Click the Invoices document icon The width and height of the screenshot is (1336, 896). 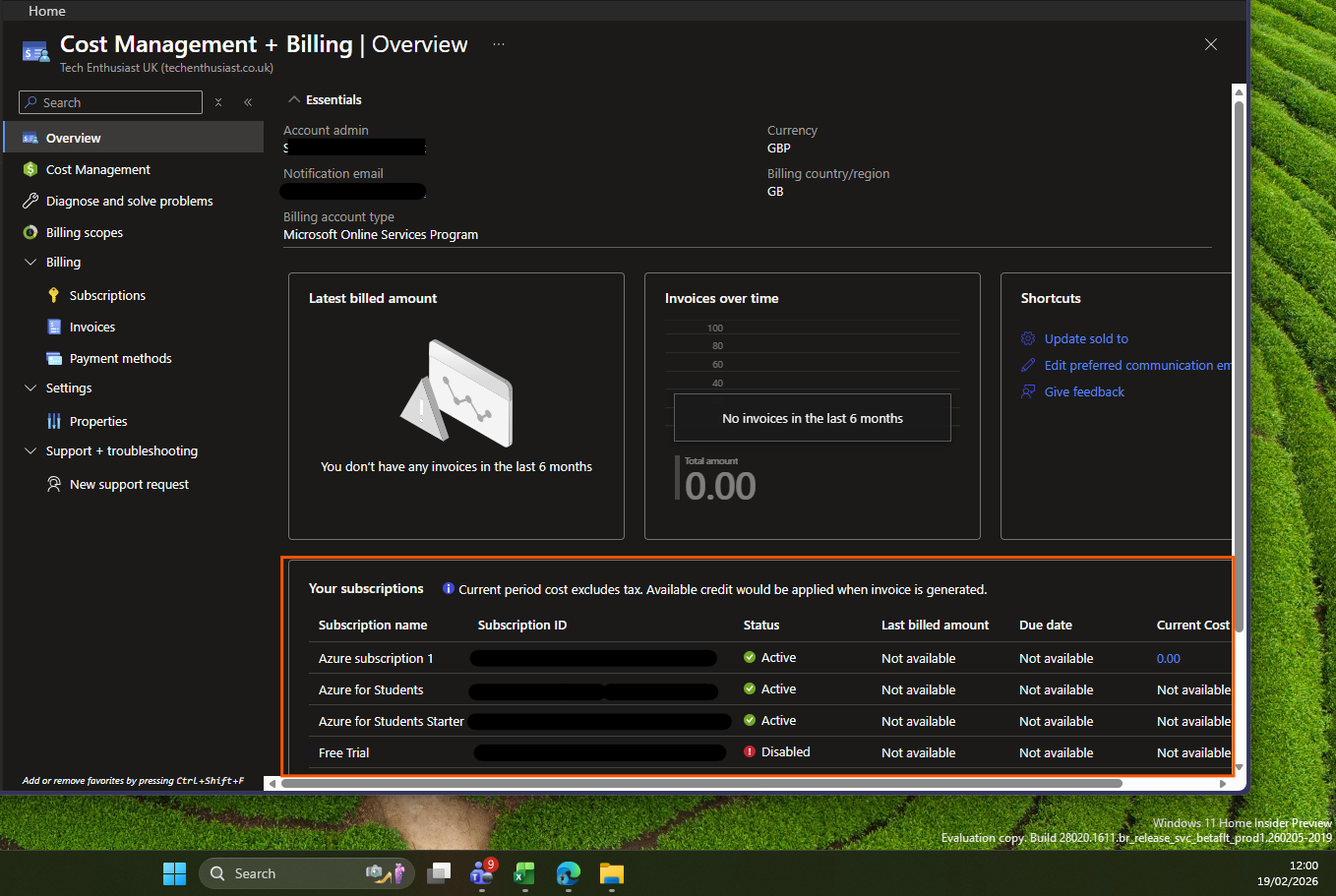click(x=54, y=327)
